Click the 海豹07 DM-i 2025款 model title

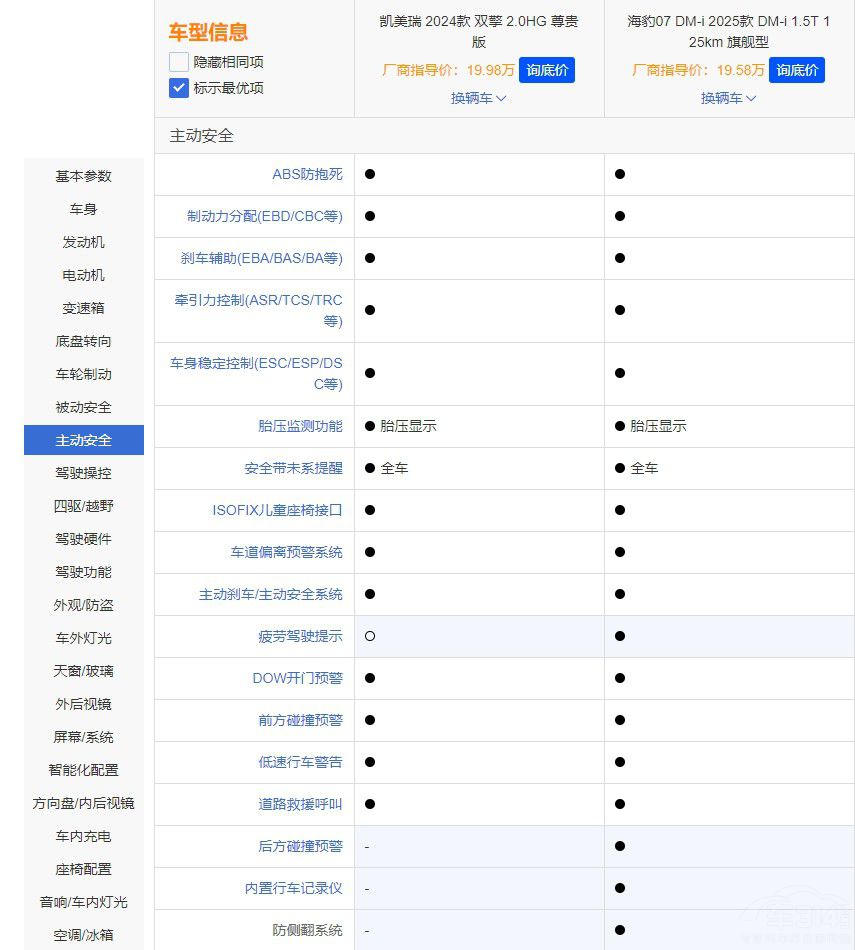point(729,31)
